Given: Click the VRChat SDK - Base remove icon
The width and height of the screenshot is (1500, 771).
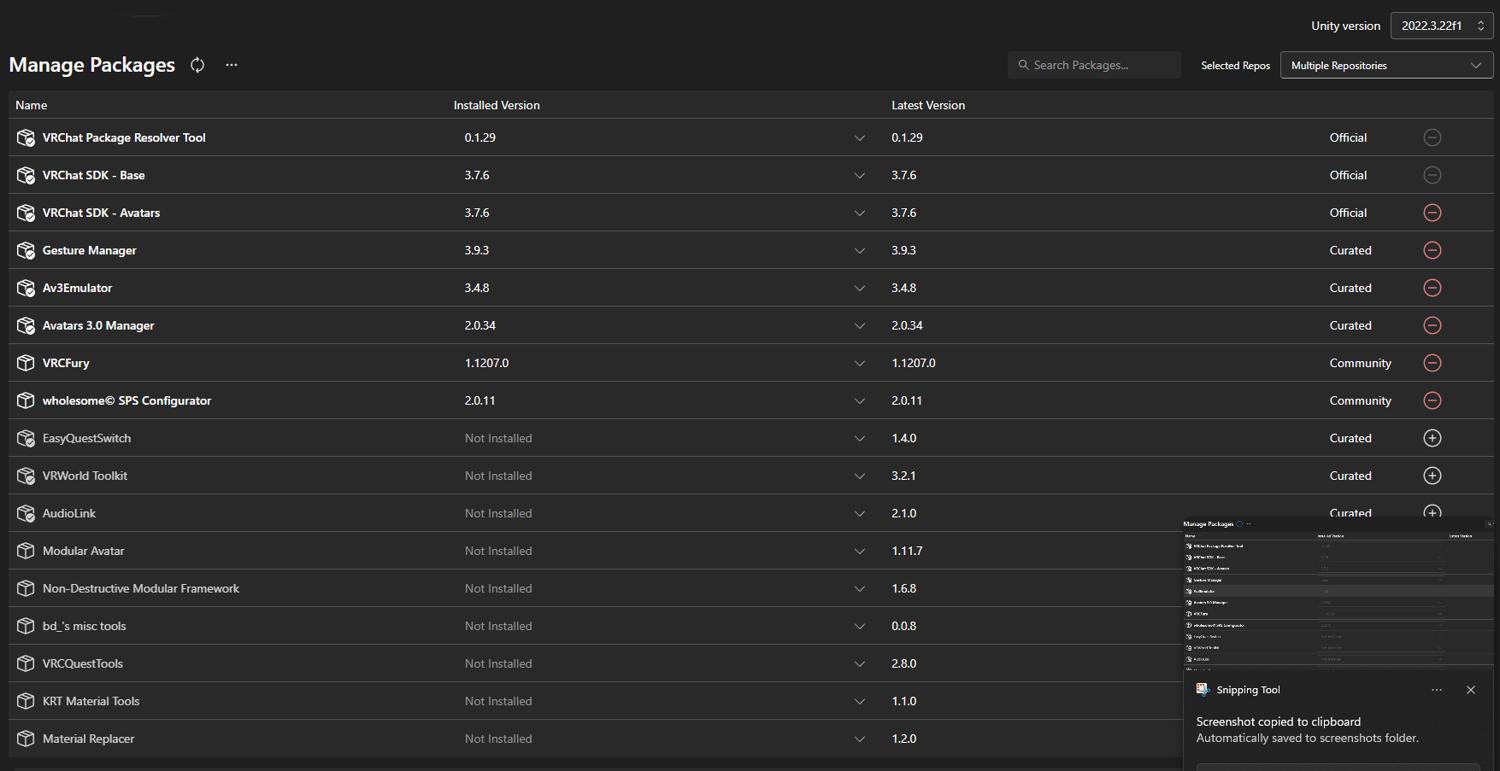Looking at the screenshot, I should tap(1432, 175).
